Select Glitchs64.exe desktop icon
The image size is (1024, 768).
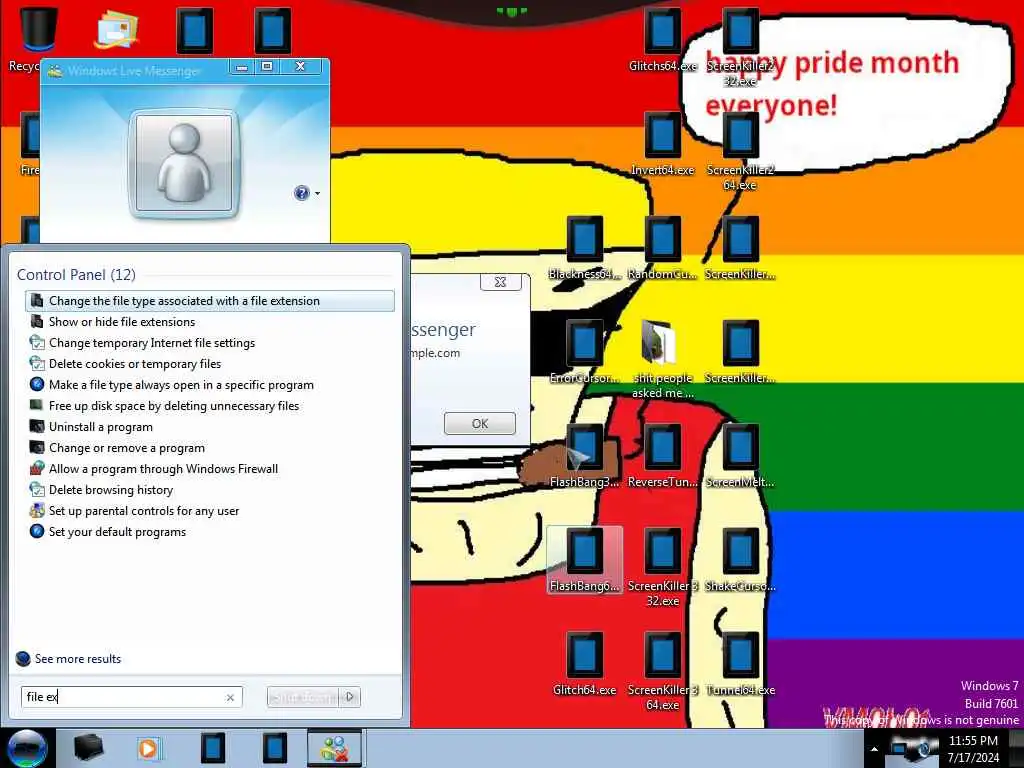(x=663, y=39)
